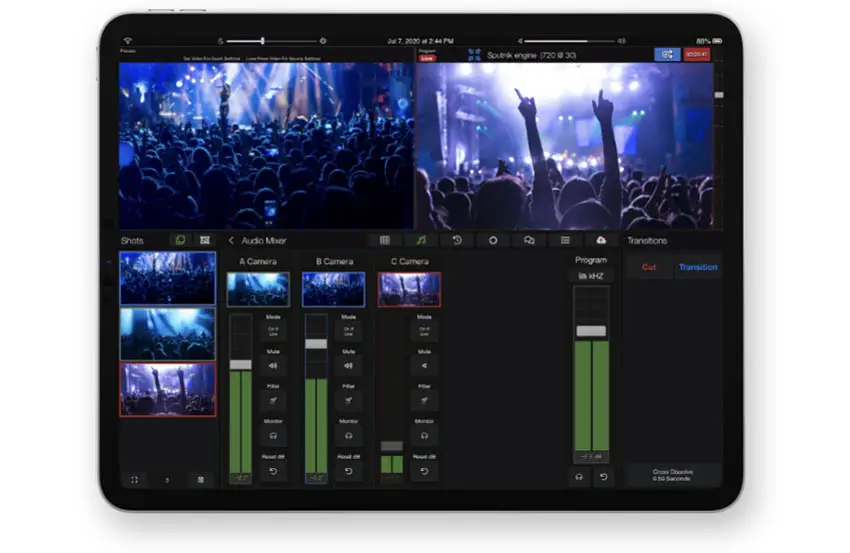The image size is (850, 553).
Task: Select the C Camera mixer thumbnail
Action: (409, 290)
